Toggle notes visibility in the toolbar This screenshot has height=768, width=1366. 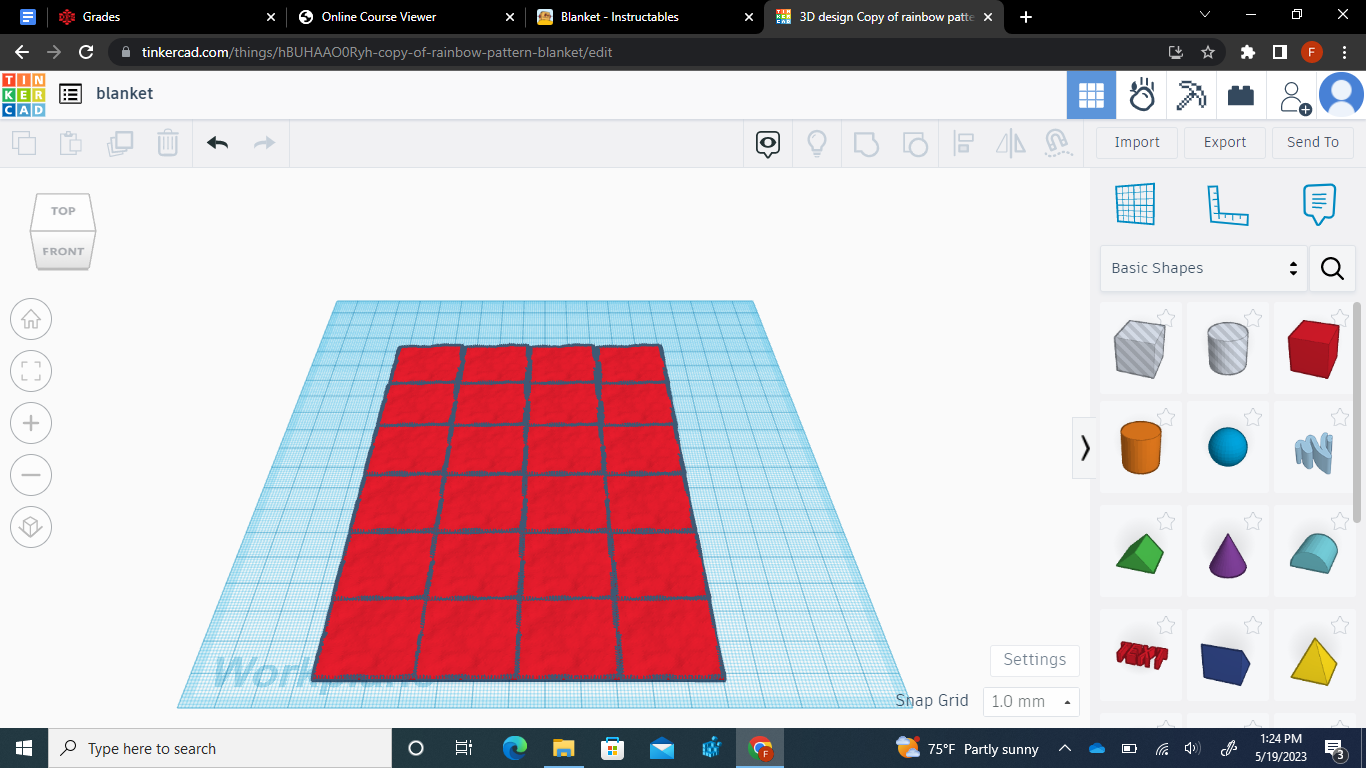(x=766, y=143)
